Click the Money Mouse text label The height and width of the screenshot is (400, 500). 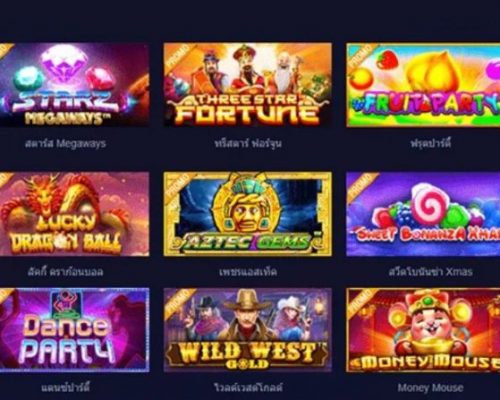(430, 387)
